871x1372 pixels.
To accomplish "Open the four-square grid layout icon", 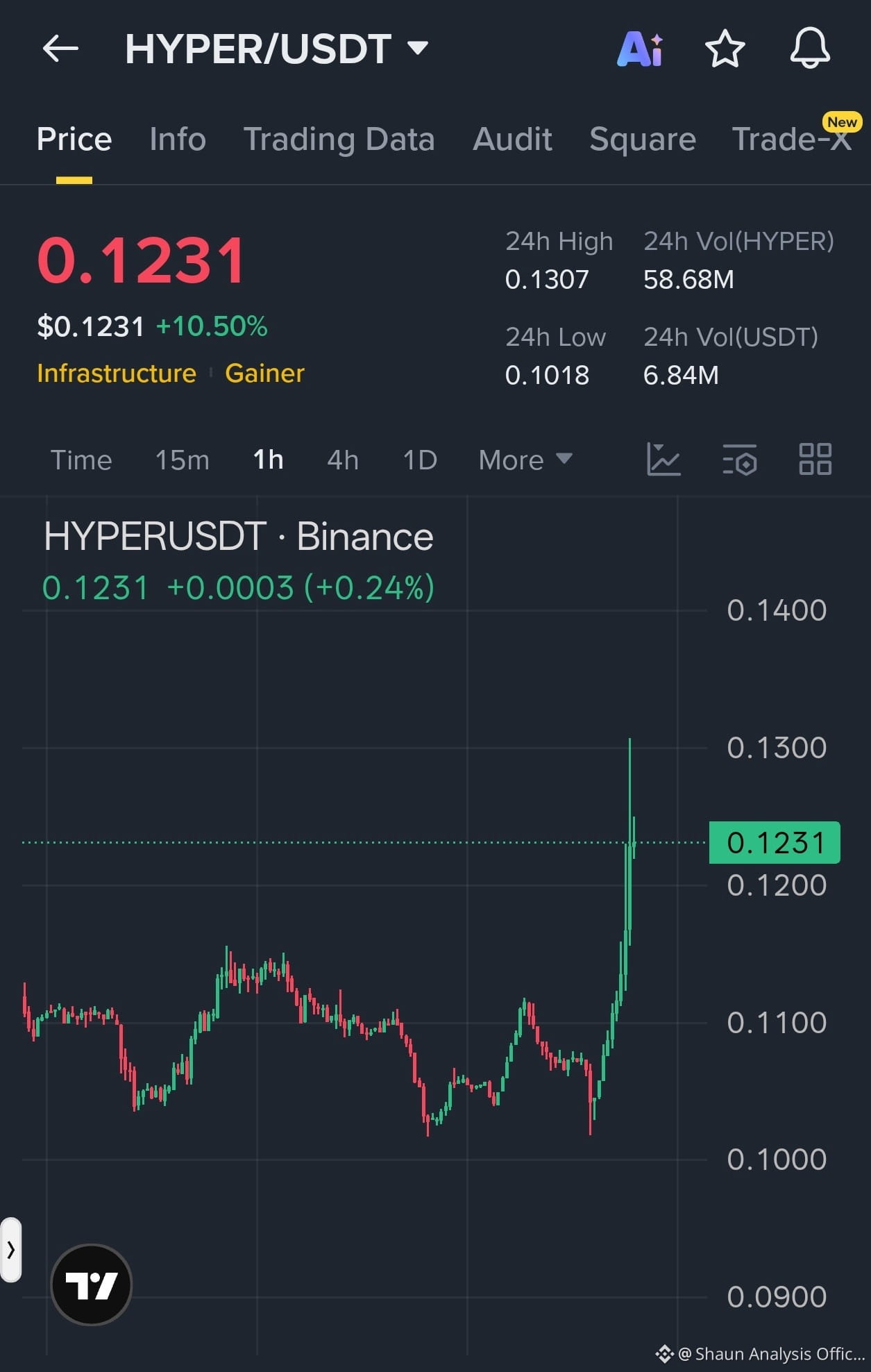I will coord(815,459).
